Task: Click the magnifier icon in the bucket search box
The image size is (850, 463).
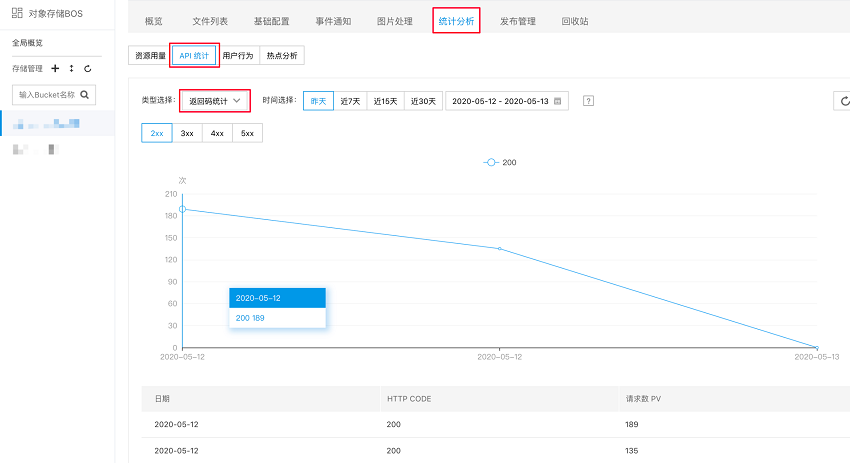Action: [86, 95]
